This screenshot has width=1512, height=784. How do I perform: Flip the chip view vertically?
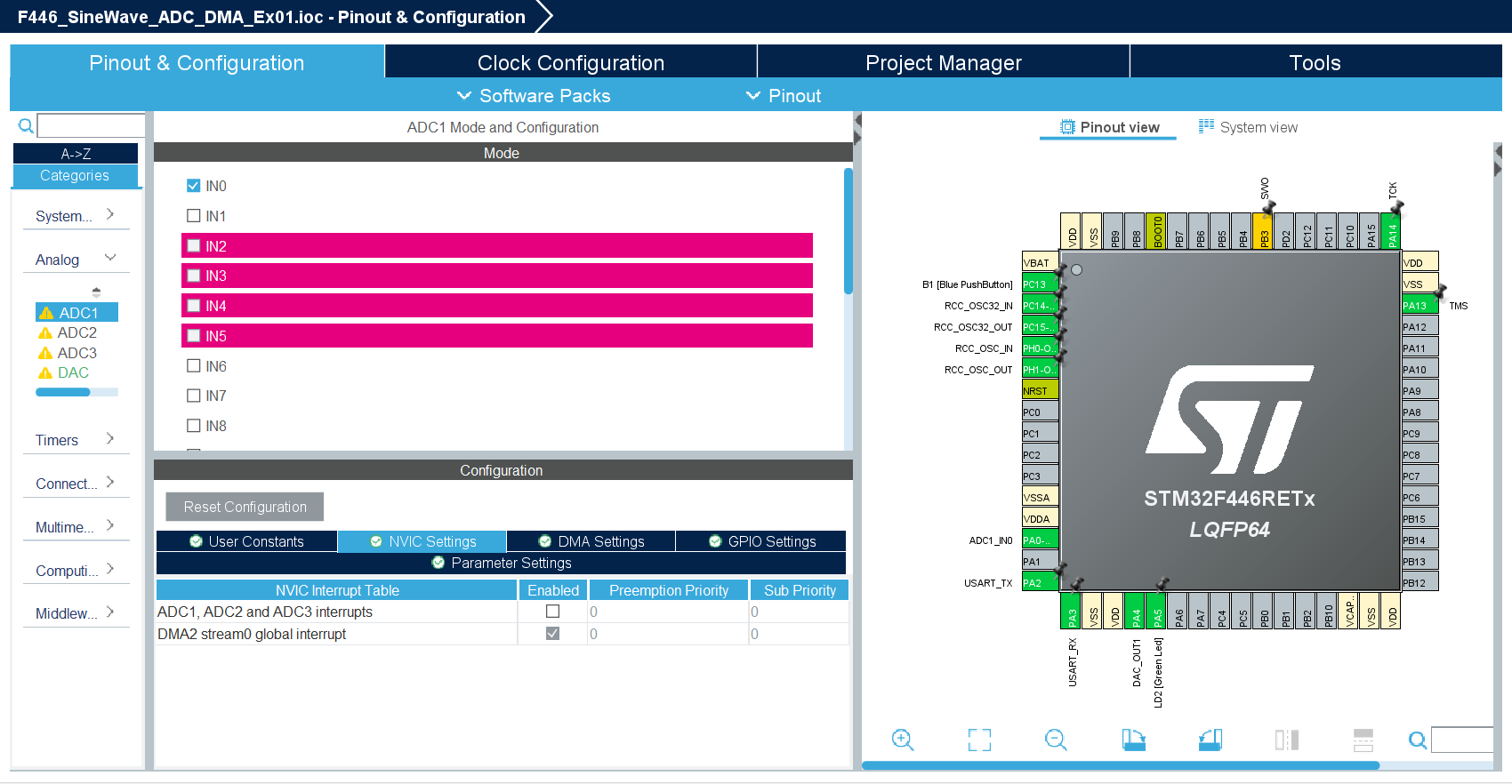click(x=1363, y=740)
